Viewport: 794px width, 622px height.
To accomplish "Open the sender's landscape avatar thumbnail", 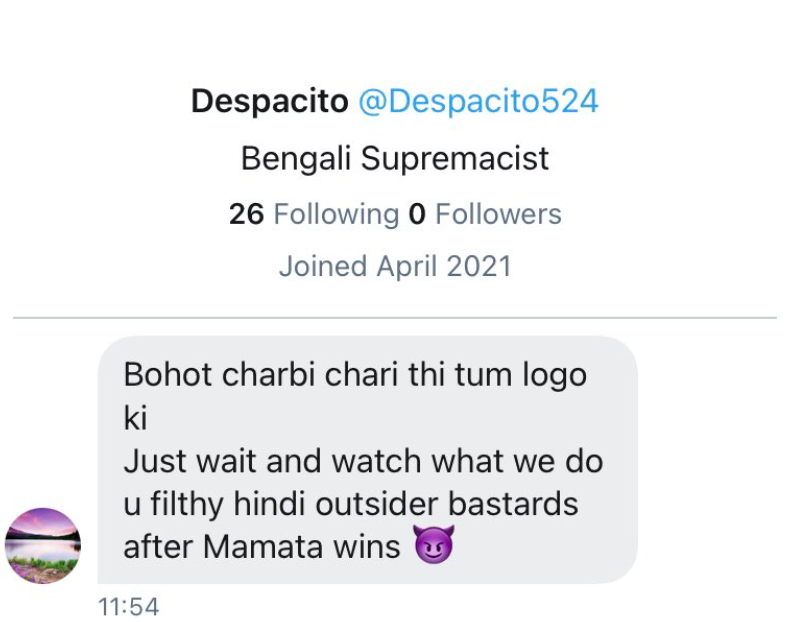I will click(x=43, y=545).
